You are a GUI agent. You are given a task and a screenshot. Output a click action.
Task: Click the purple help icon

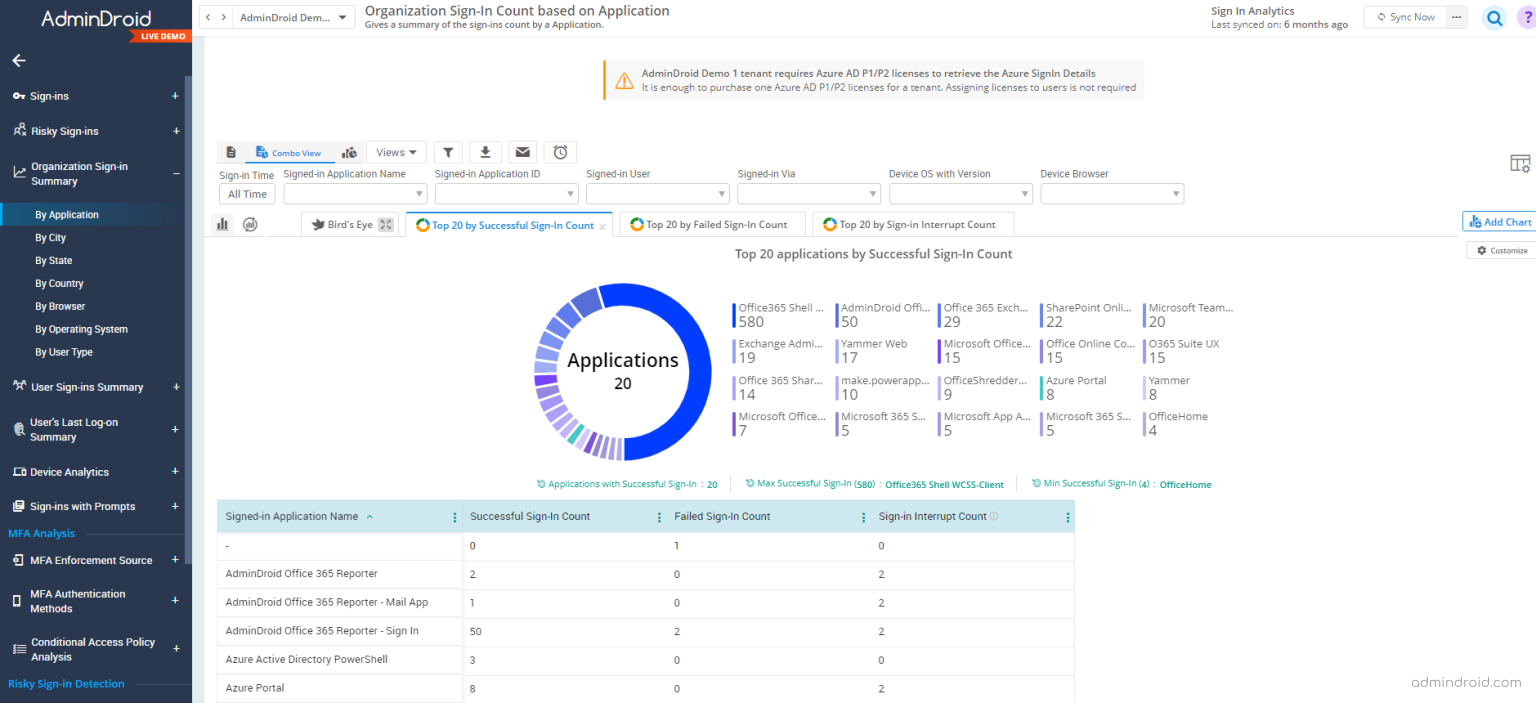coord(1522,17)
